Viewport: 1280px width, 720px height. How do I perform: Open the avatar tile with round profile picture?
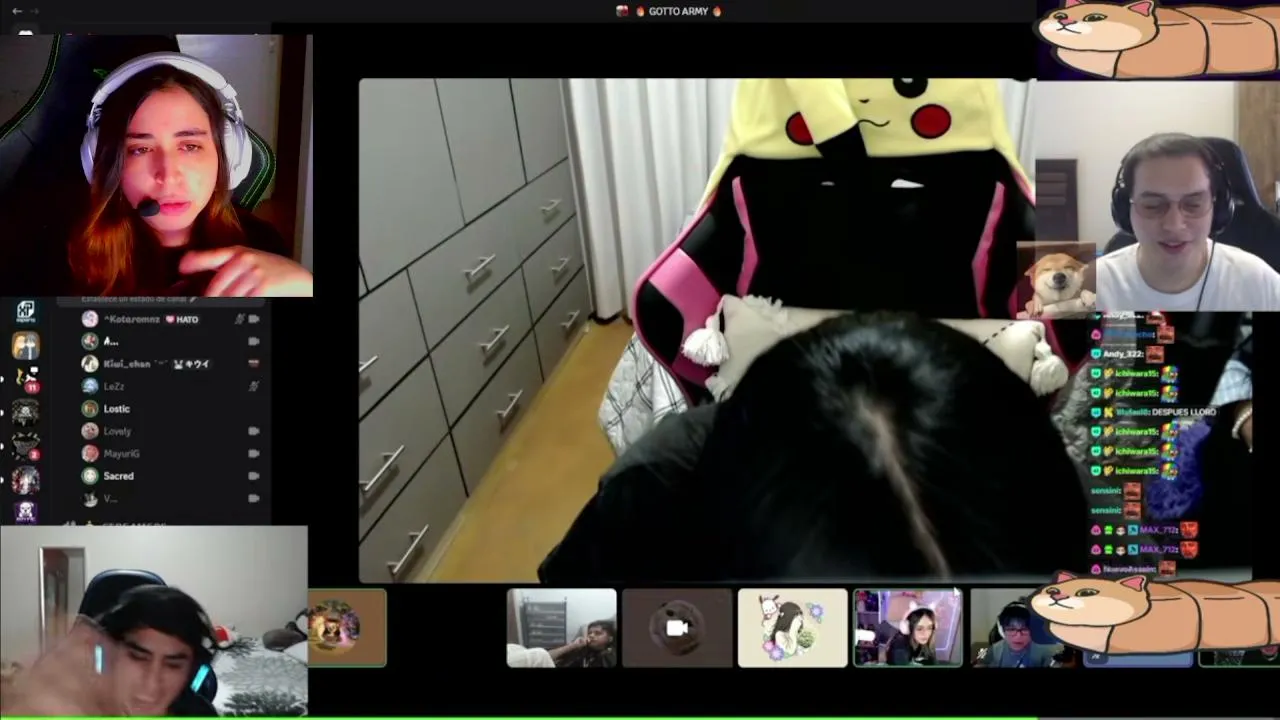346,628
